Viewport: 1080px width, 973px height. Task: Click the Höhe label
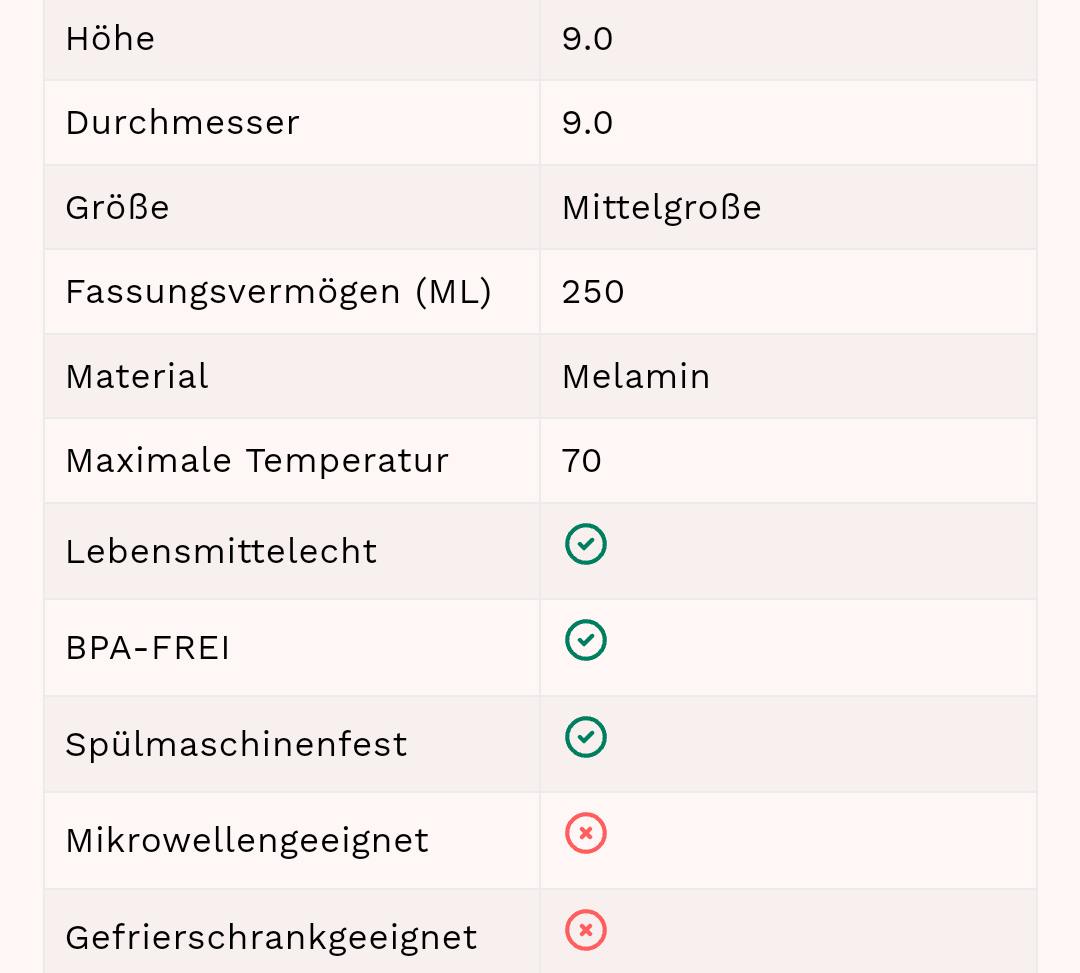[x=110, y=39]
